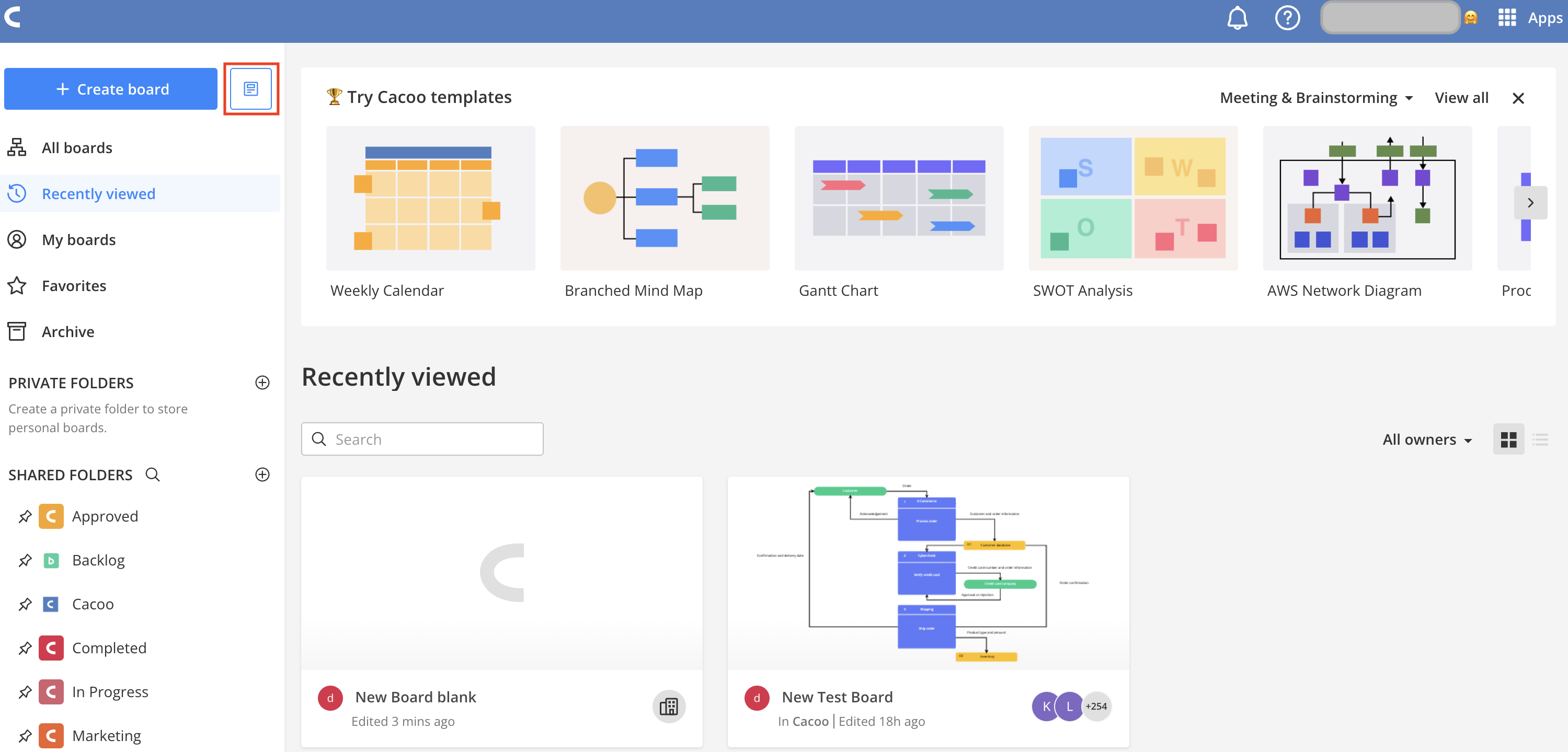Click the L member avatar on New Test Board
The height and width of the screenshot is (752, 1568).
coord(1069,707)
